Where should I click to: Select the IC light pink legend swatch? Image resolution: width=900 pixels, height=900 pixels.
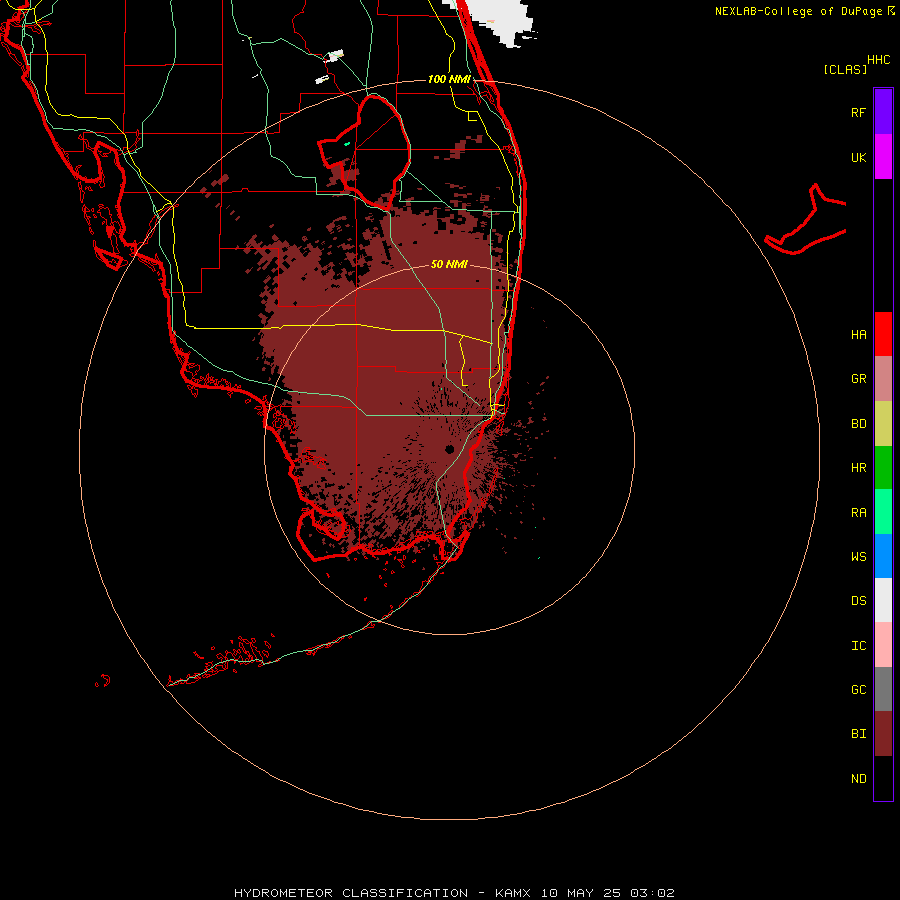883,645
